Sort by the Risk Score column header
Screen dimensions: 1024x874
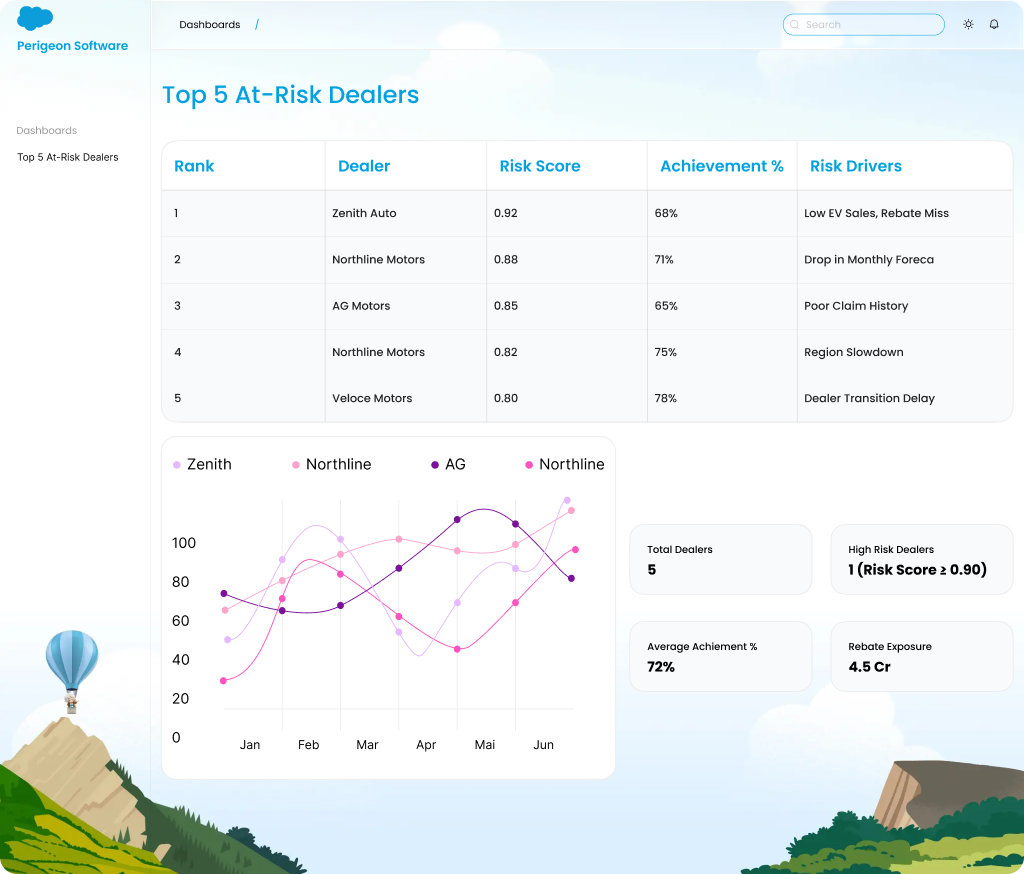[540, 166]
